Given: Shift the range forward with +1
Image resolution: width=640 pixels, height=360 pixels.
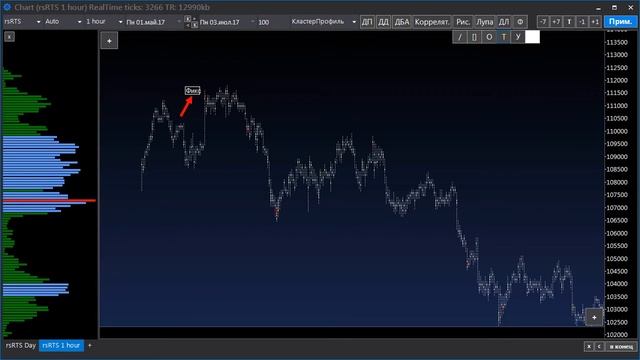Looking at the screenshot, I should point(595,22).
